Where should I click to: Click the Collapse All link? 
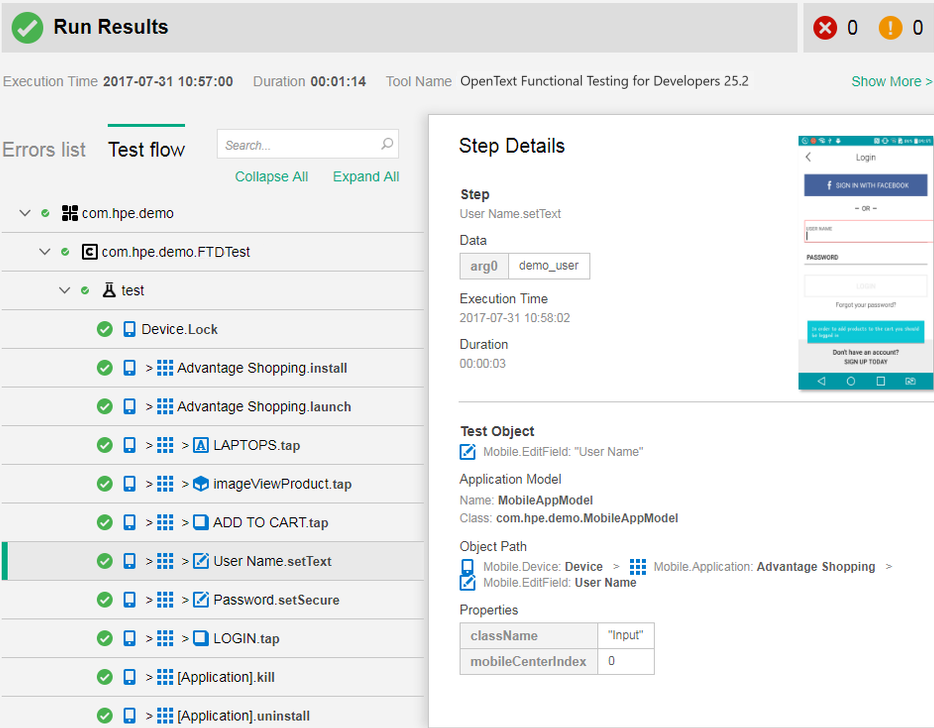click(x=271, y=177)
